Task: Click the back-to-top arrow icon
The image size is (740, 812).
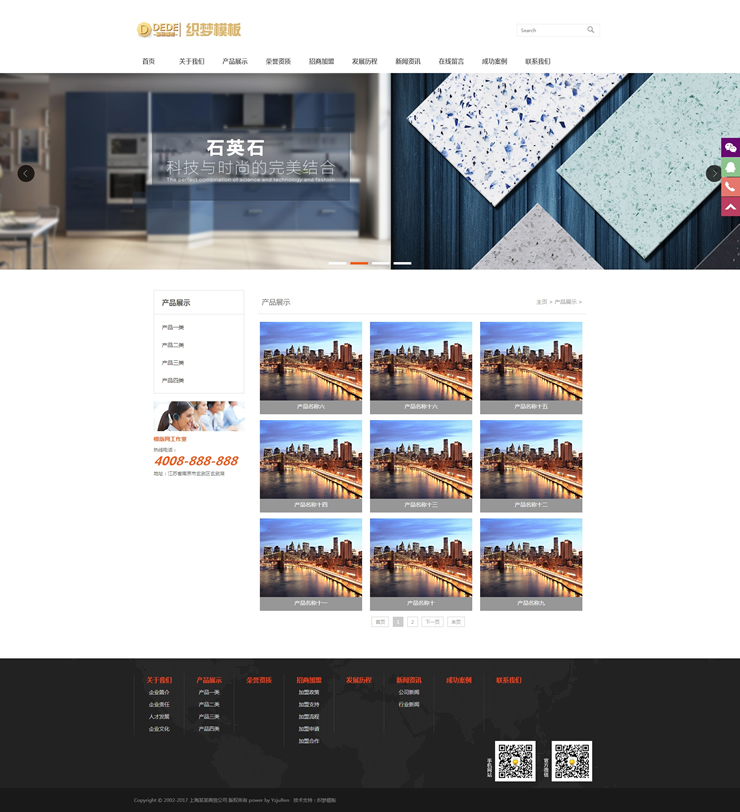Action: [x=730, y=207]
